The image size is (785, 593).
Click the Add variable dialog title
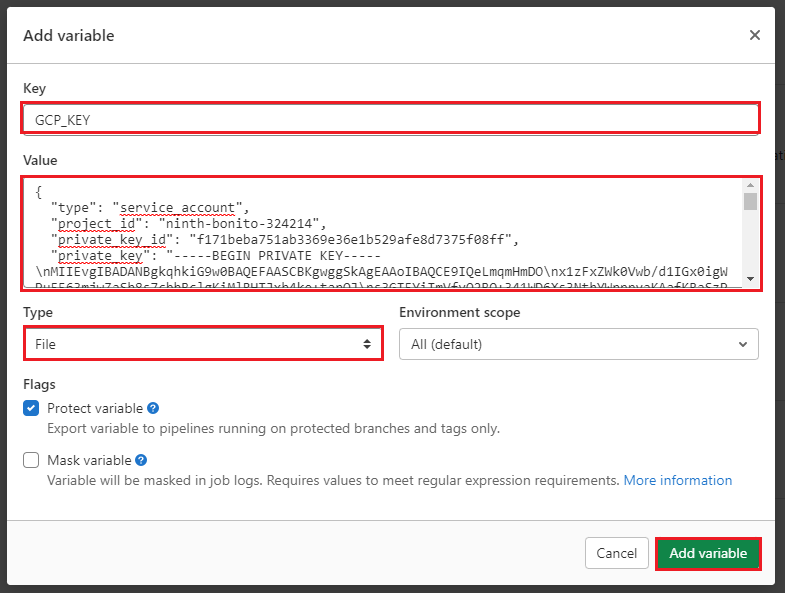point(69,35)
